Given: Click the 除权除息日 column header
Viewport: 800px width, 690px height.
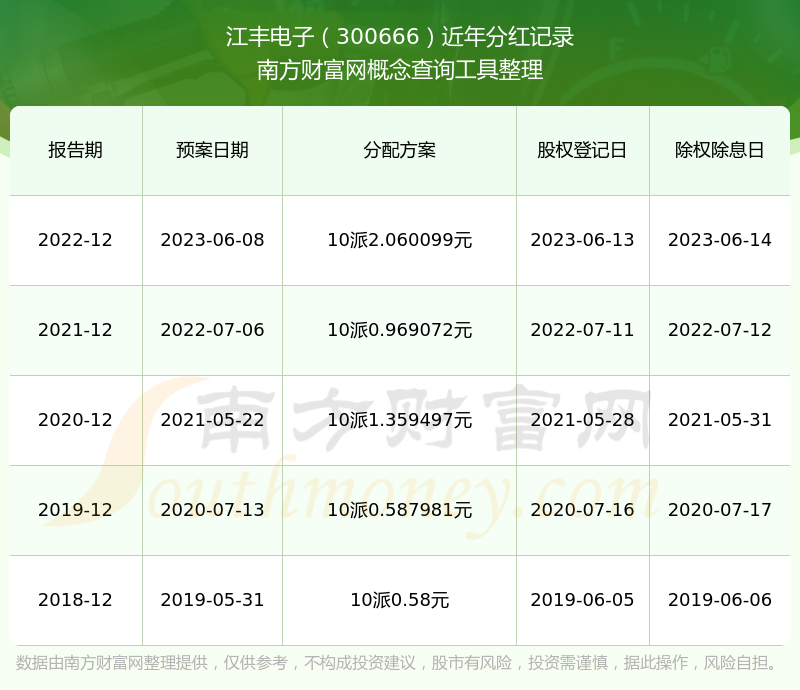Looking at the screenshot, I should click(719, 151).
